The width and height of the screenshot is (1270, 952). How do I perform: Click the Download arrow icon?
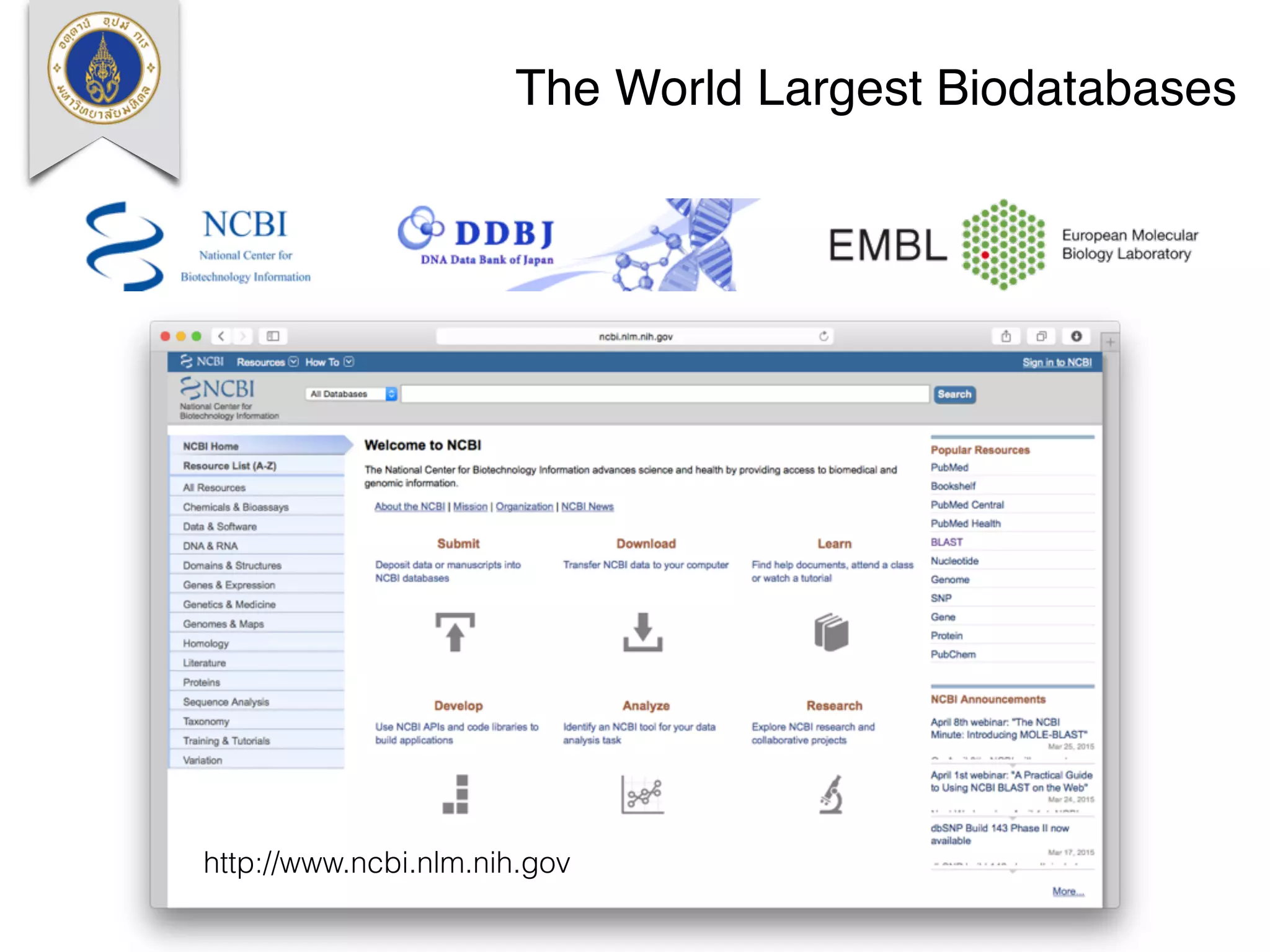(x=642, y=632)
